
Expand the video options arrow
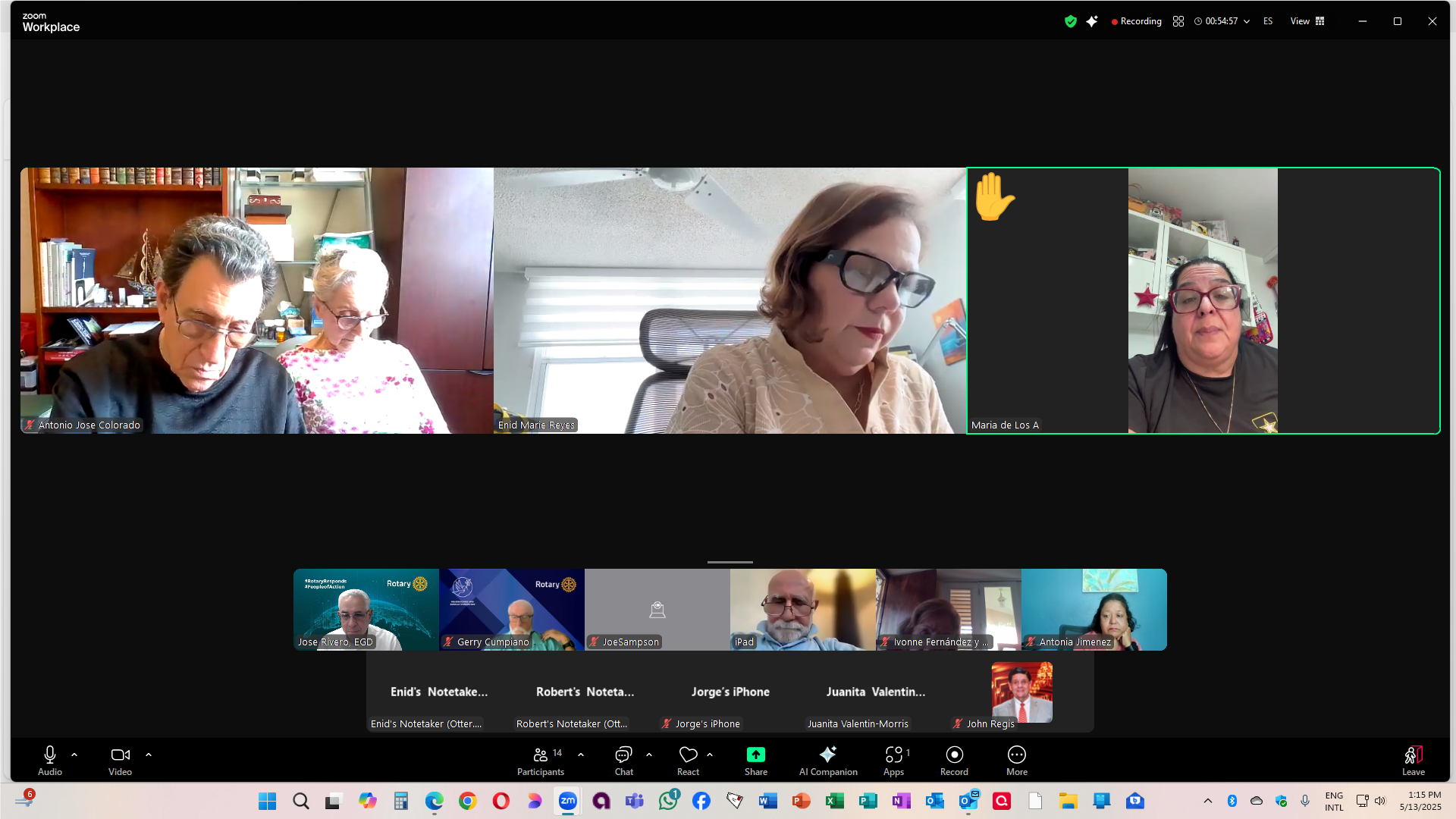pos(149,755)
